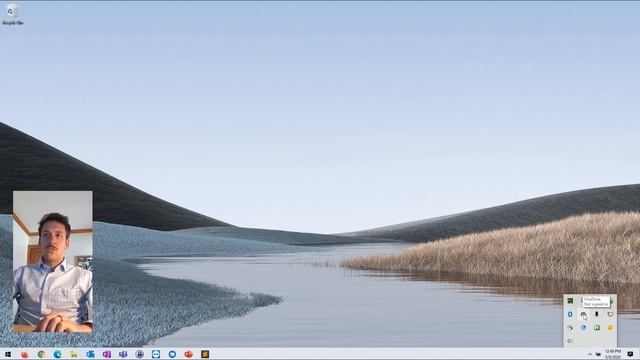
Task: Collapse the hidden icons tray chevron
Action: [590, 354]
